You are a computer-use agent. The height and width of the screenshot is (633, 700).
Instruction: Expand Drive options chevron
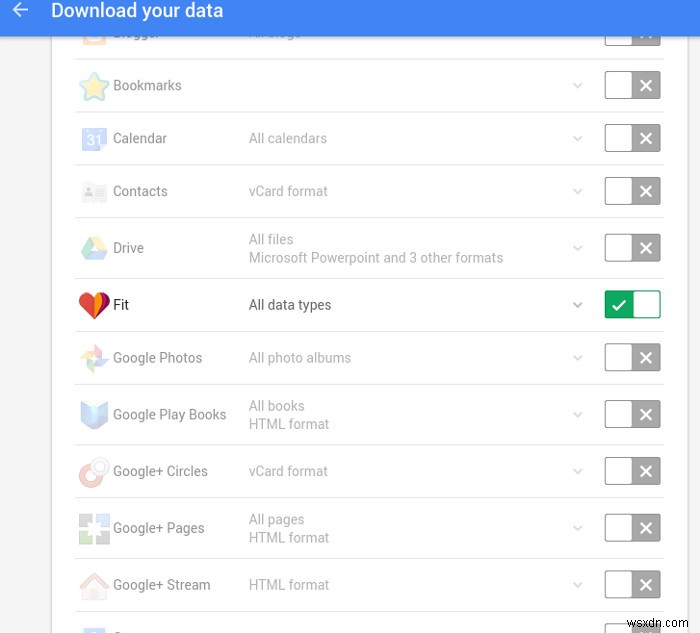(578, 249)
